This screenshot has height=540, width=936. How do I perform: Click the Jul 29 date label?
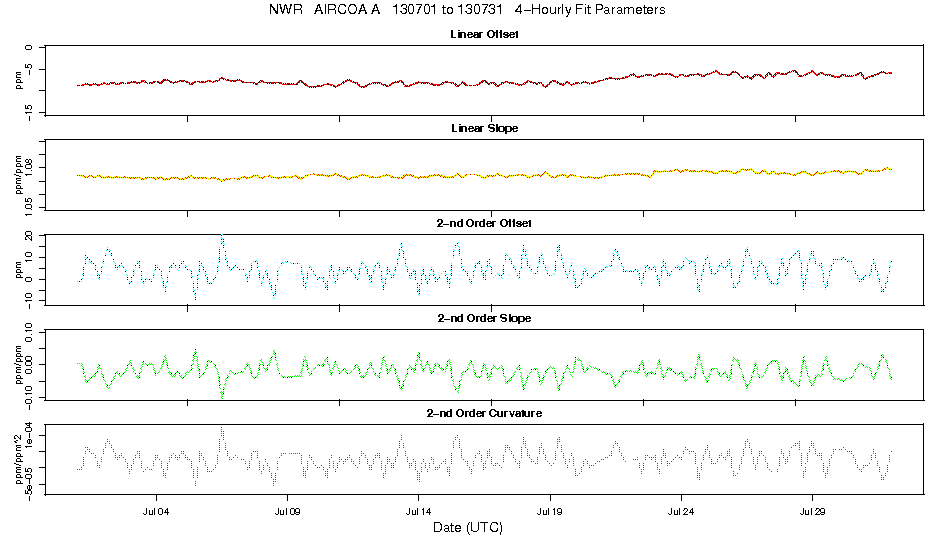point(812,511)
